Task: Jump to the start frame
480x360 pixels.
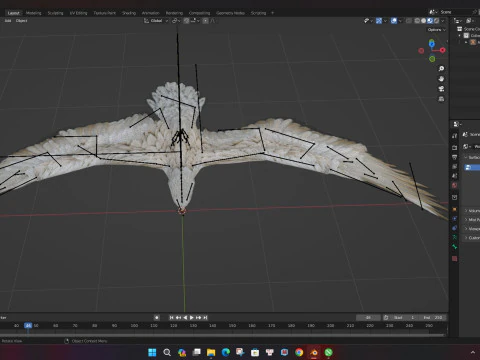Action: tap(172, 318)
